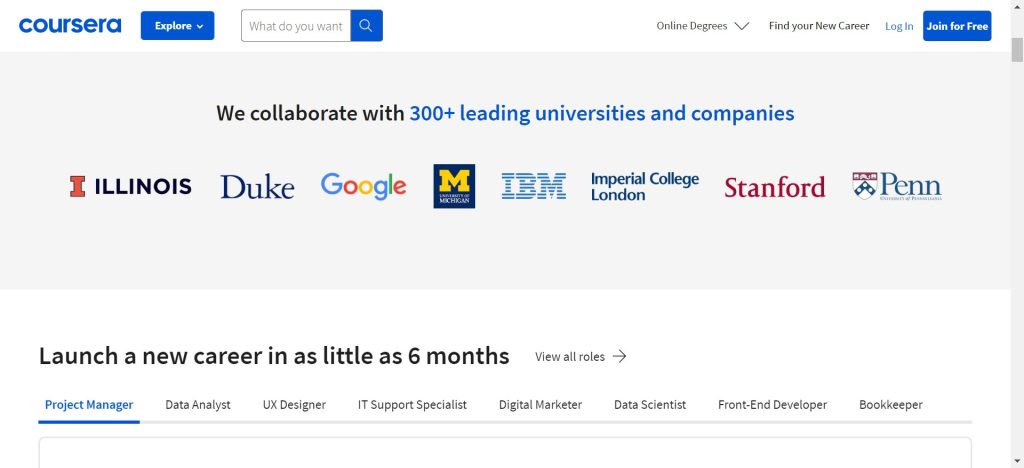Click the Join for Free button

[x=957, y=26]
